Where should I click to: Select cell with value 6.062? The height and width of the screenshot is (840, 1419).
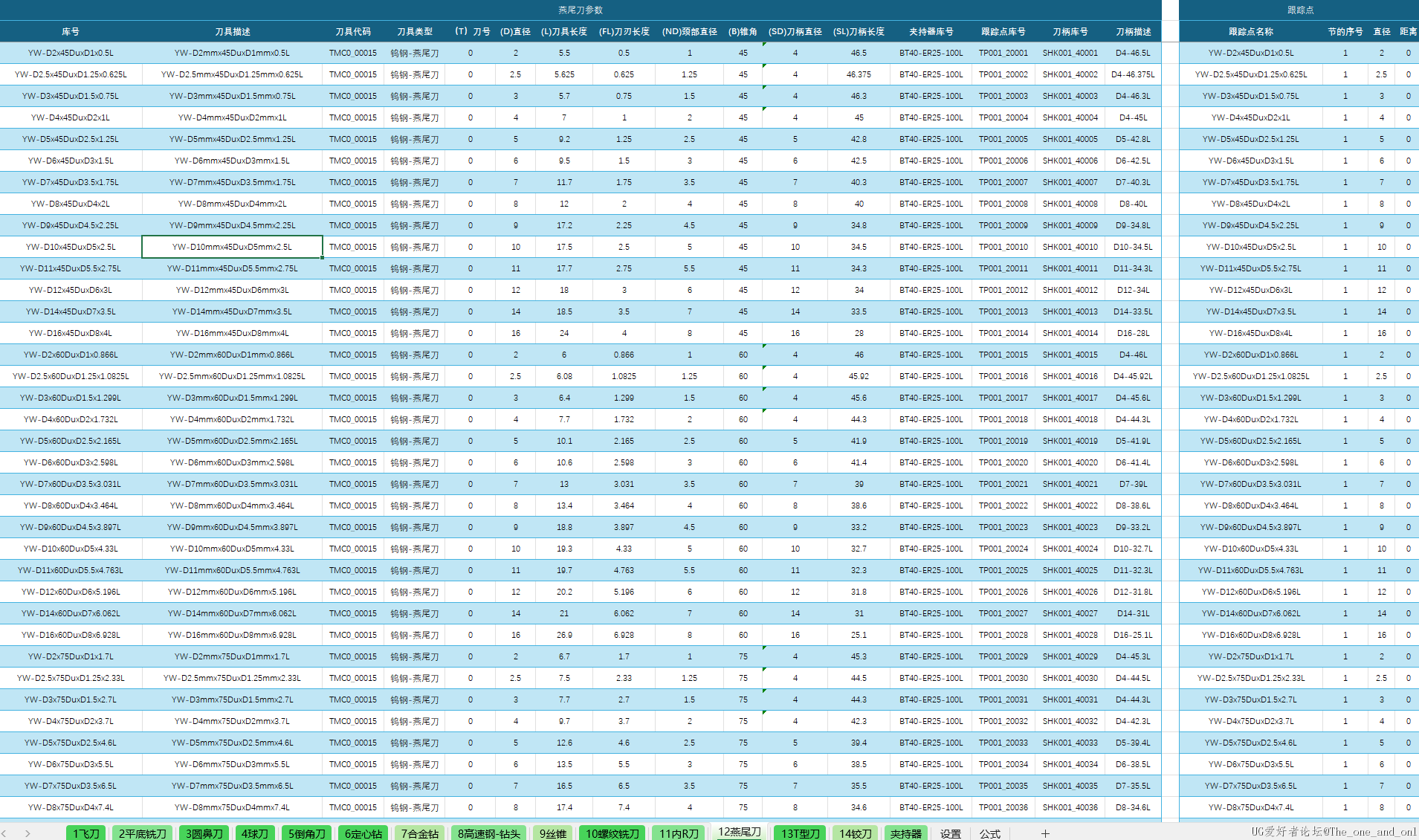click(624, 613)
